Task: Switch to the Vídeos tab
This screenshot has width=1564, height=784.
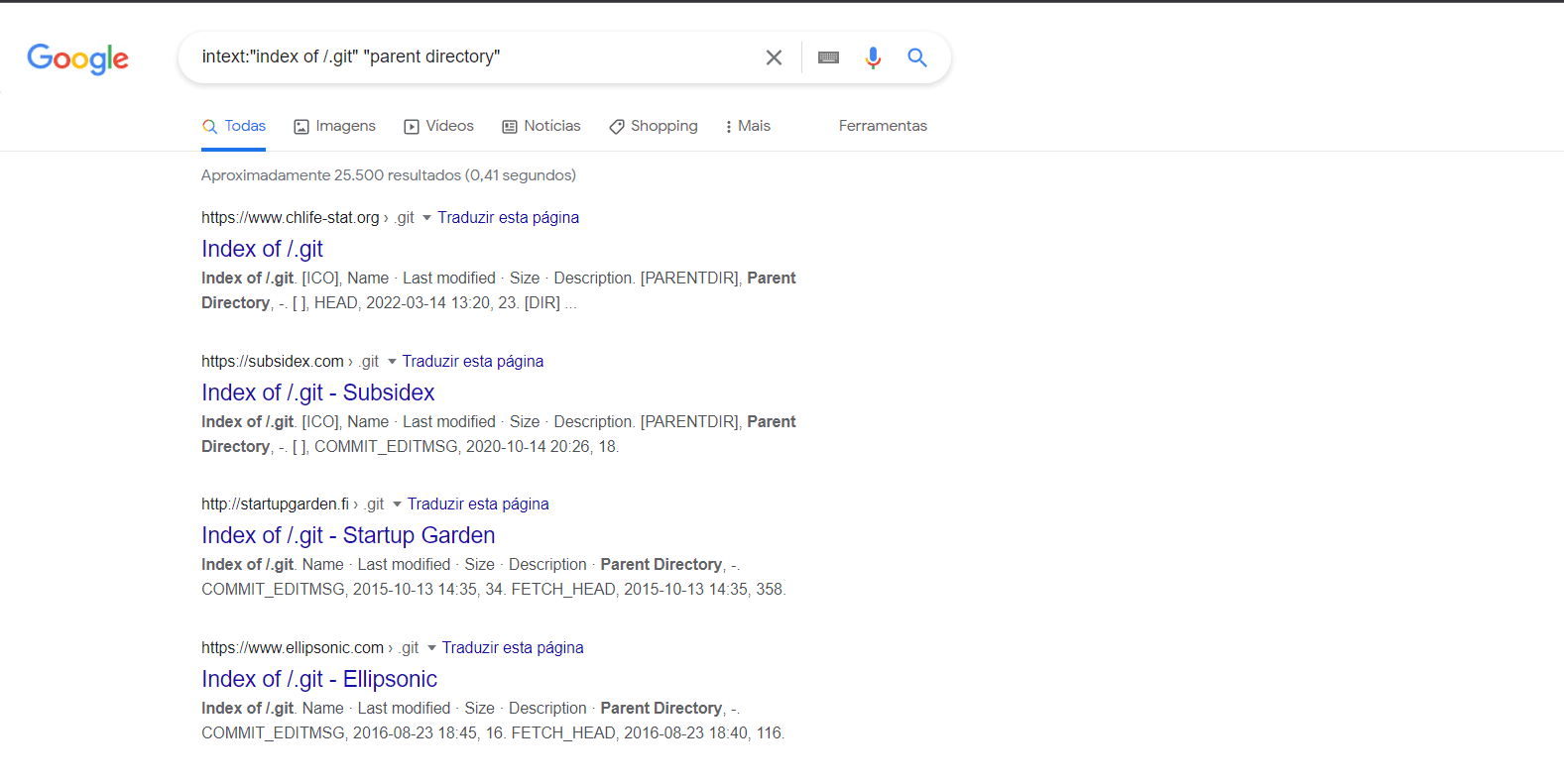Action: click(438, 126)
